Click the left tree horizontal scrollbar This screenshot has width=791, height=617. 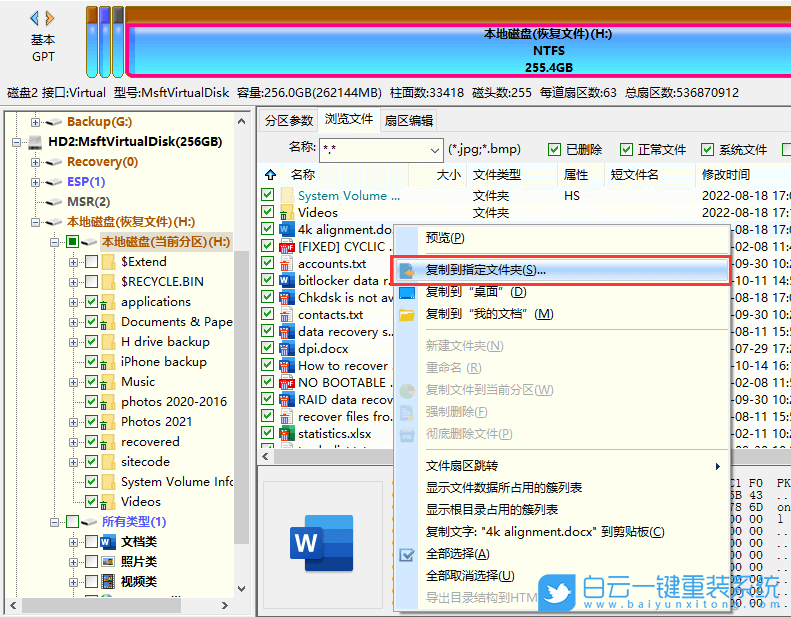(120, 606)
